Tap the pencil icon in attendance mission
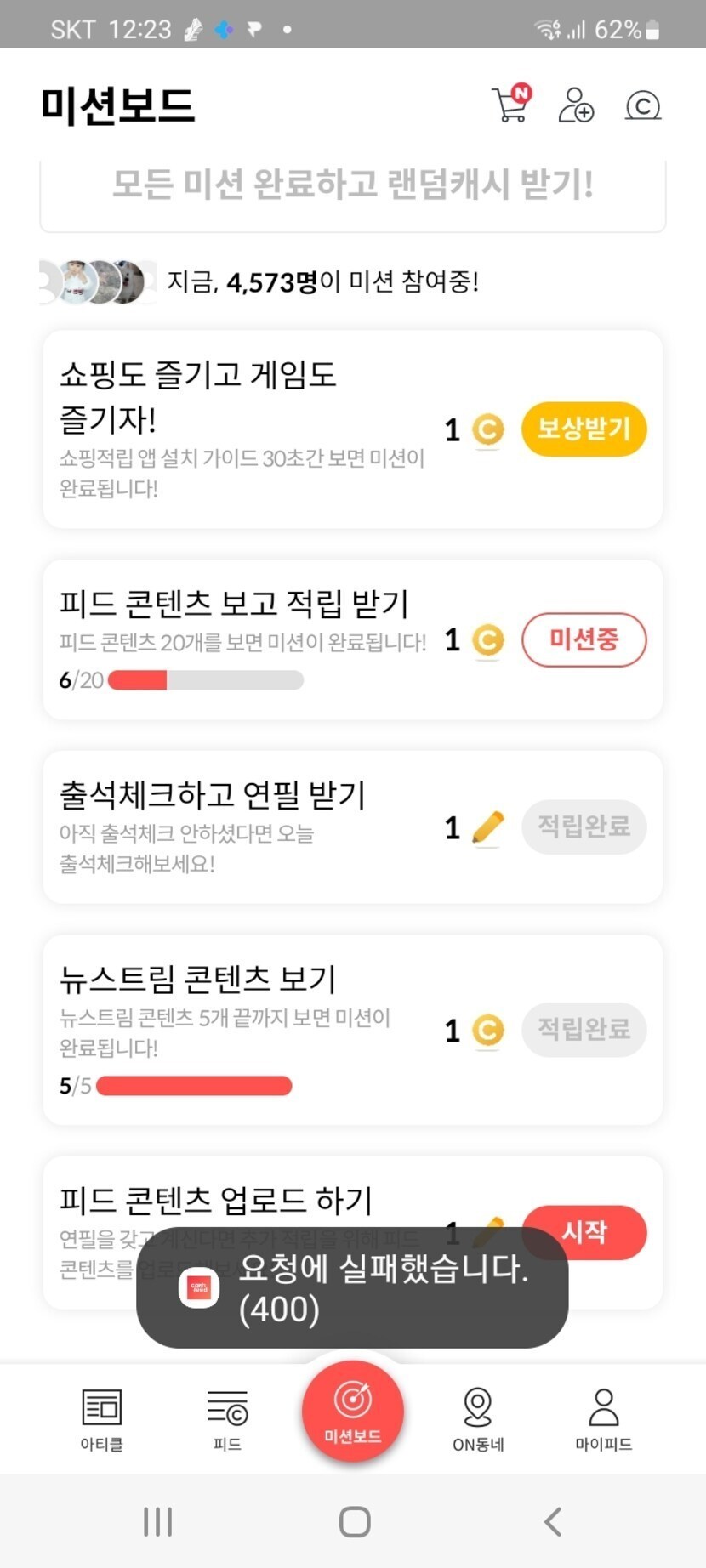706x1568 pixels. coord(487,827)
